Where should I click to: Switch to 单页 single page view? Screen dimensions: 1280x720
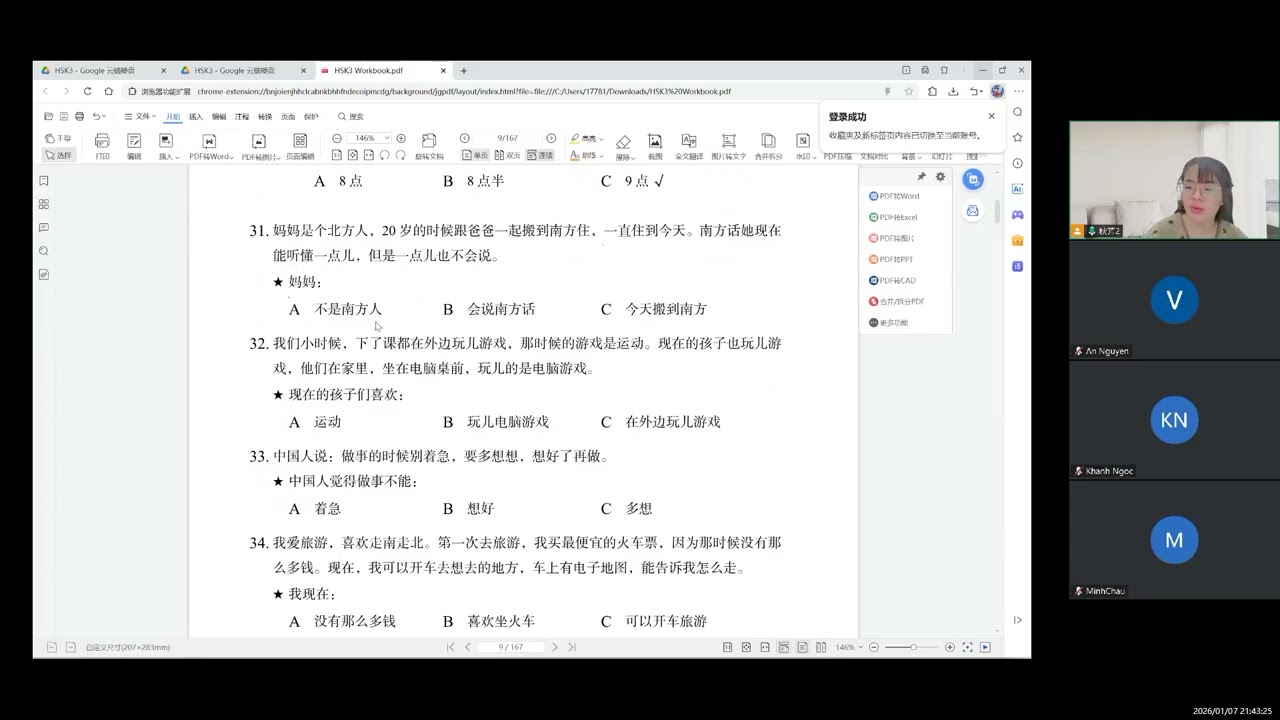(x=476, y=155)
